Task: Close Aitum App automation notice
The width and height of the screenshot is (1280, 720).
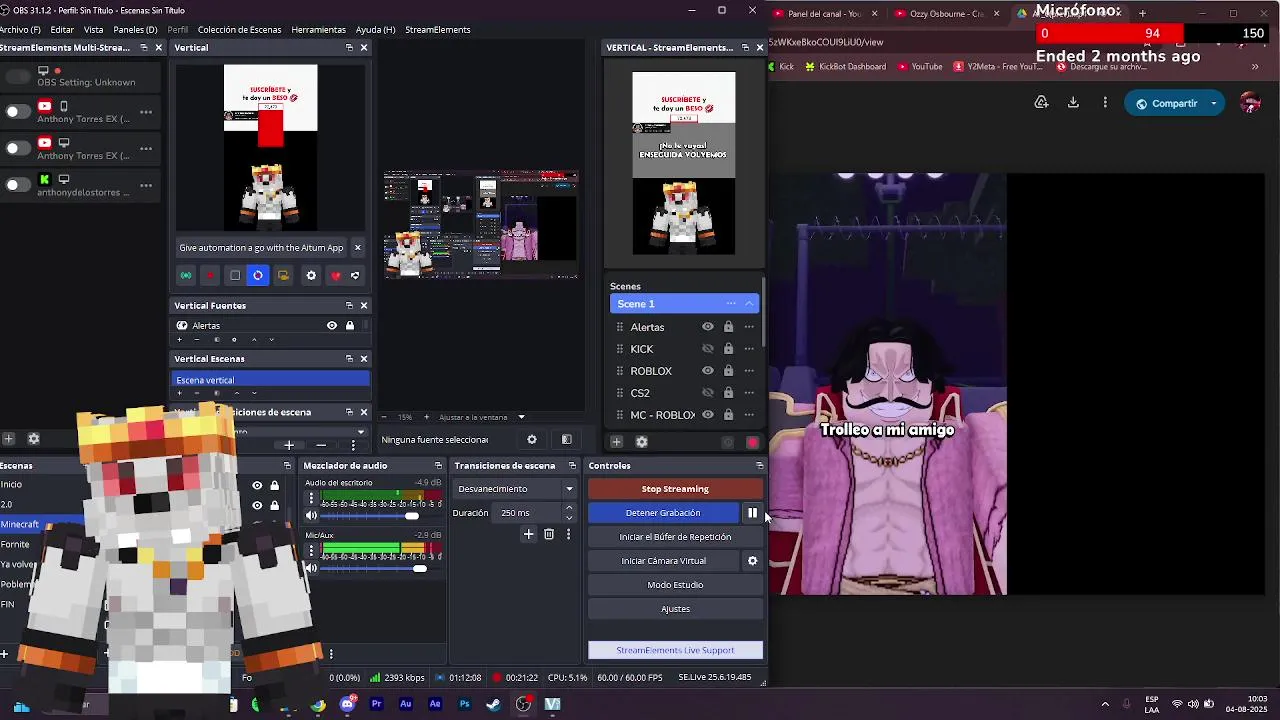Action: [x=357, y=248]
